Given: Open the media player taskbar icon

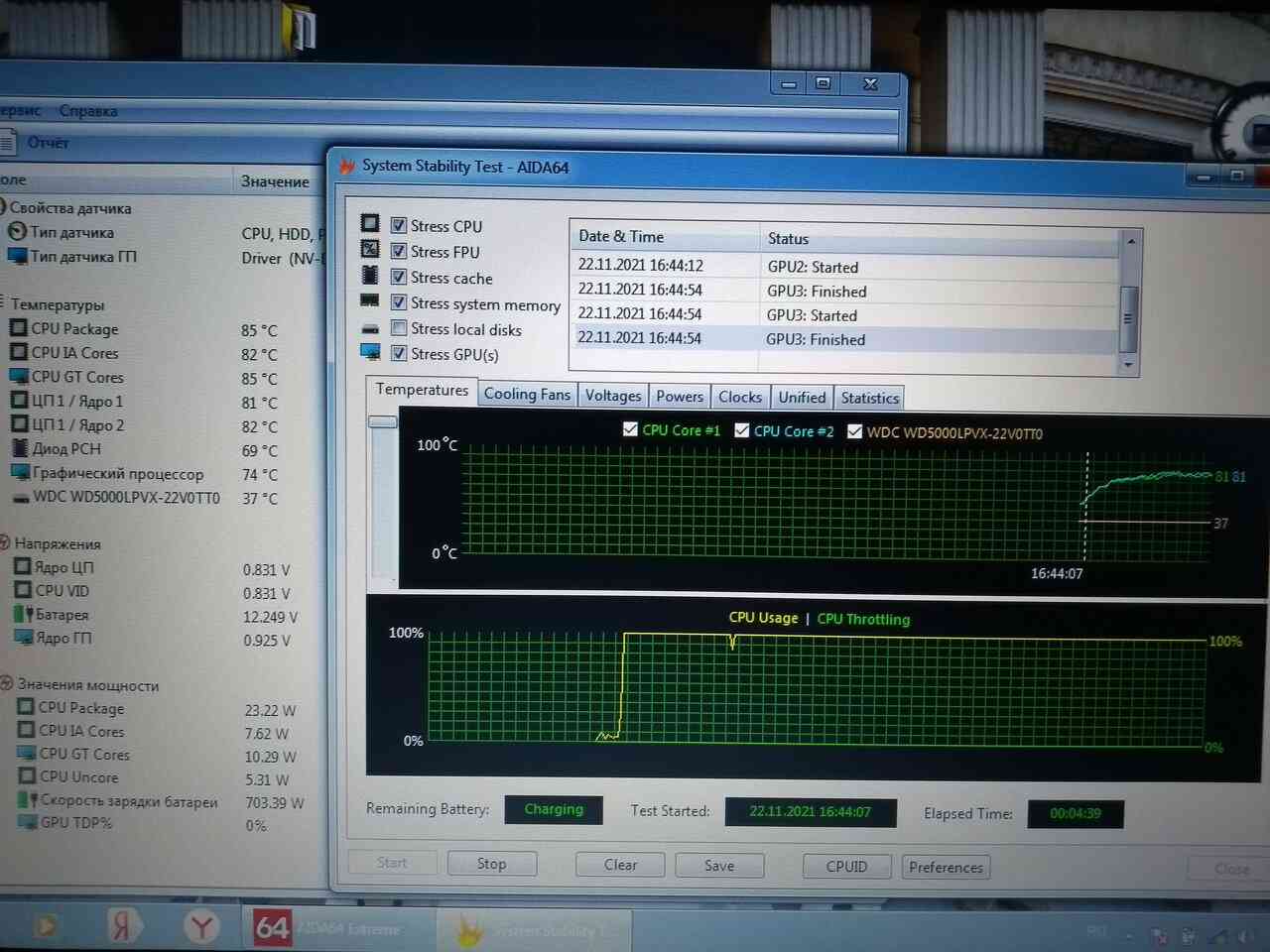Looking at the screenshot, I should point(46,926).
